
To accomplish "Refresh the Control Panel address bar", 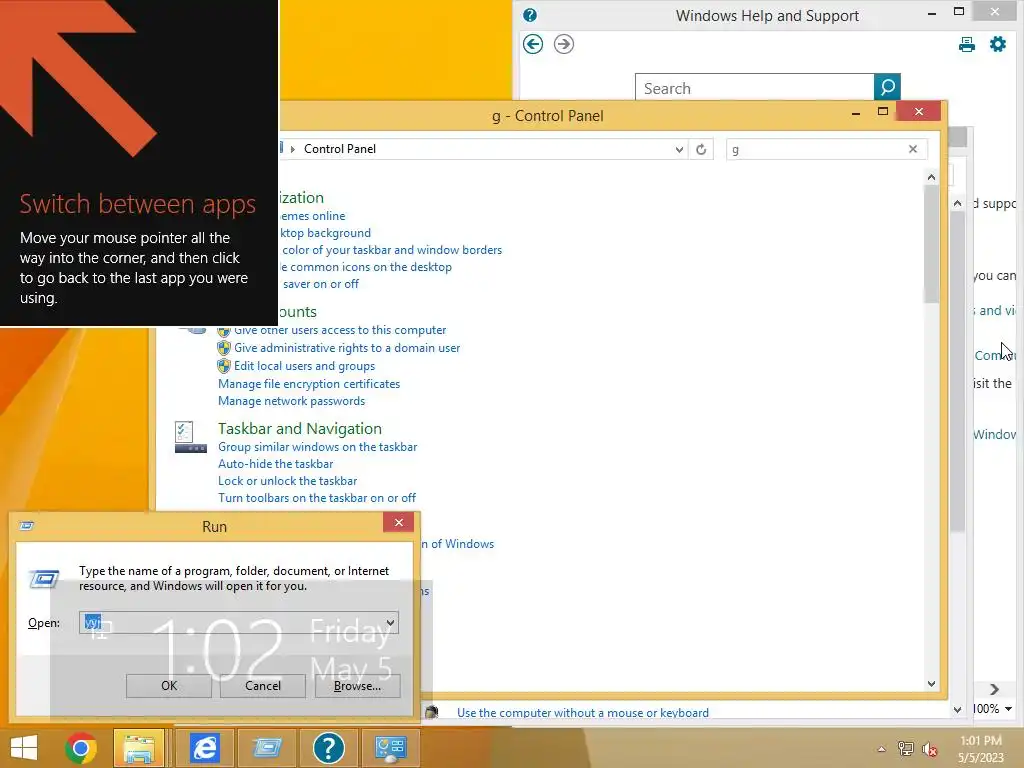I will [701, 149].
